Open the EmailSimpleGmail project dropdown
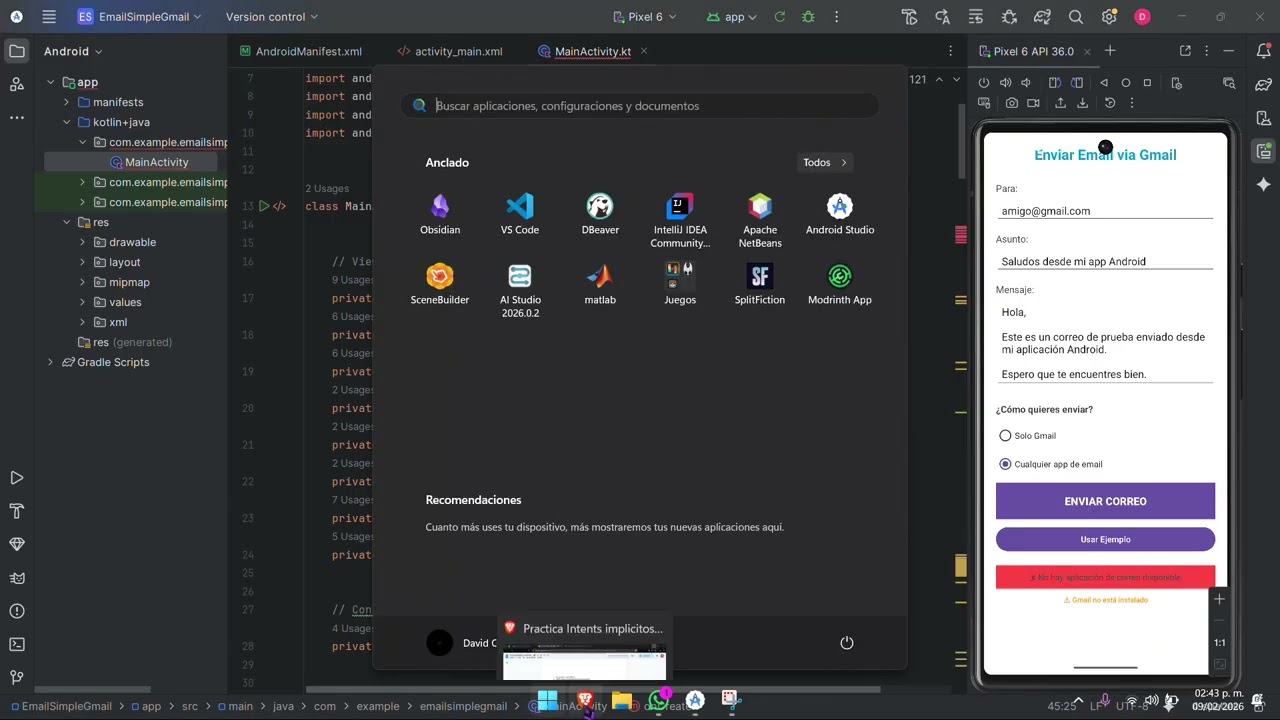Image resolution: width=1280 pixels, height=720 pixels. [x=139, y=17]
